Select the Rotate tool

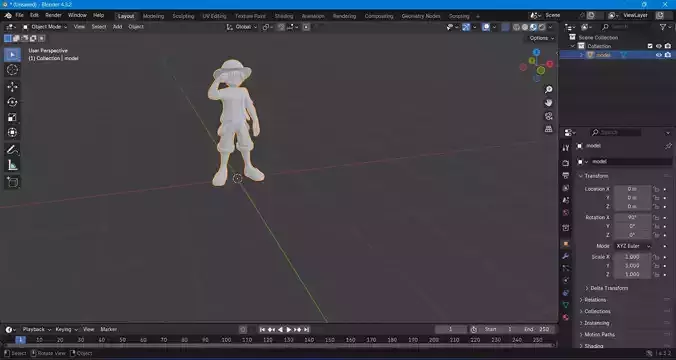13,102
